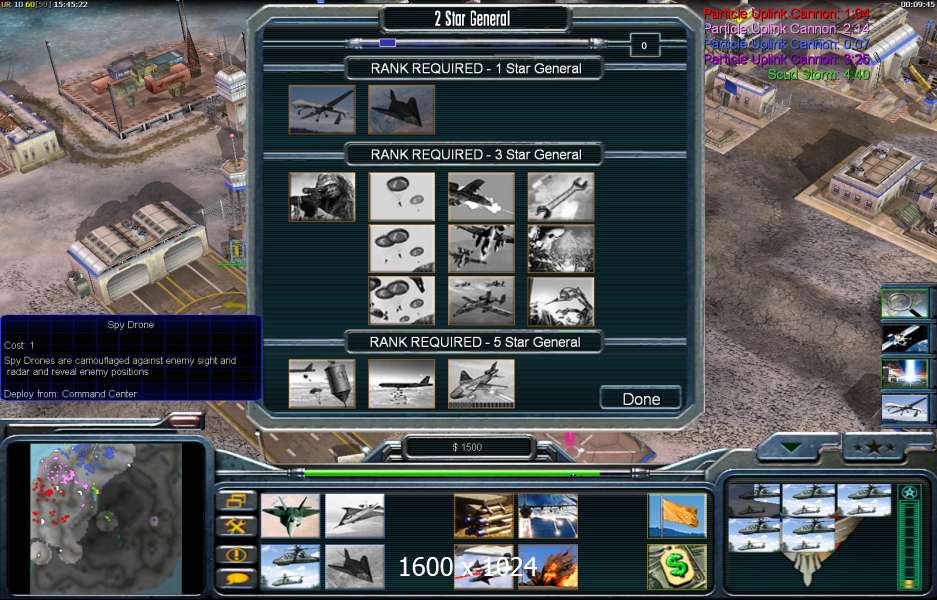Image resolution: width=937 pixels, height=600 pixels.
Task: Build the Raptor fighter jet from command bar
Action: coord(290,516)
